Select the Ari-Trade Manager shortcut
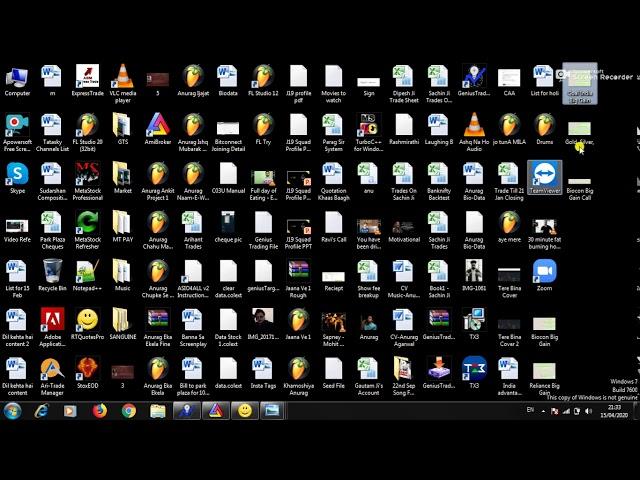The width and height of the screenshot is (640, 480). tap(52, 376)
